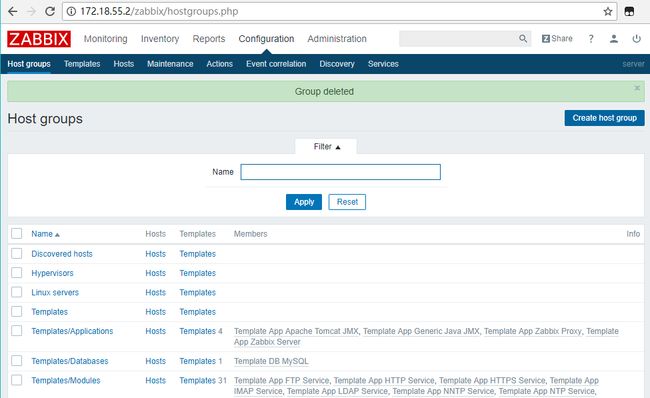650x398 pixels.
Task: Click Create host group button
Action: pos(604,118)
